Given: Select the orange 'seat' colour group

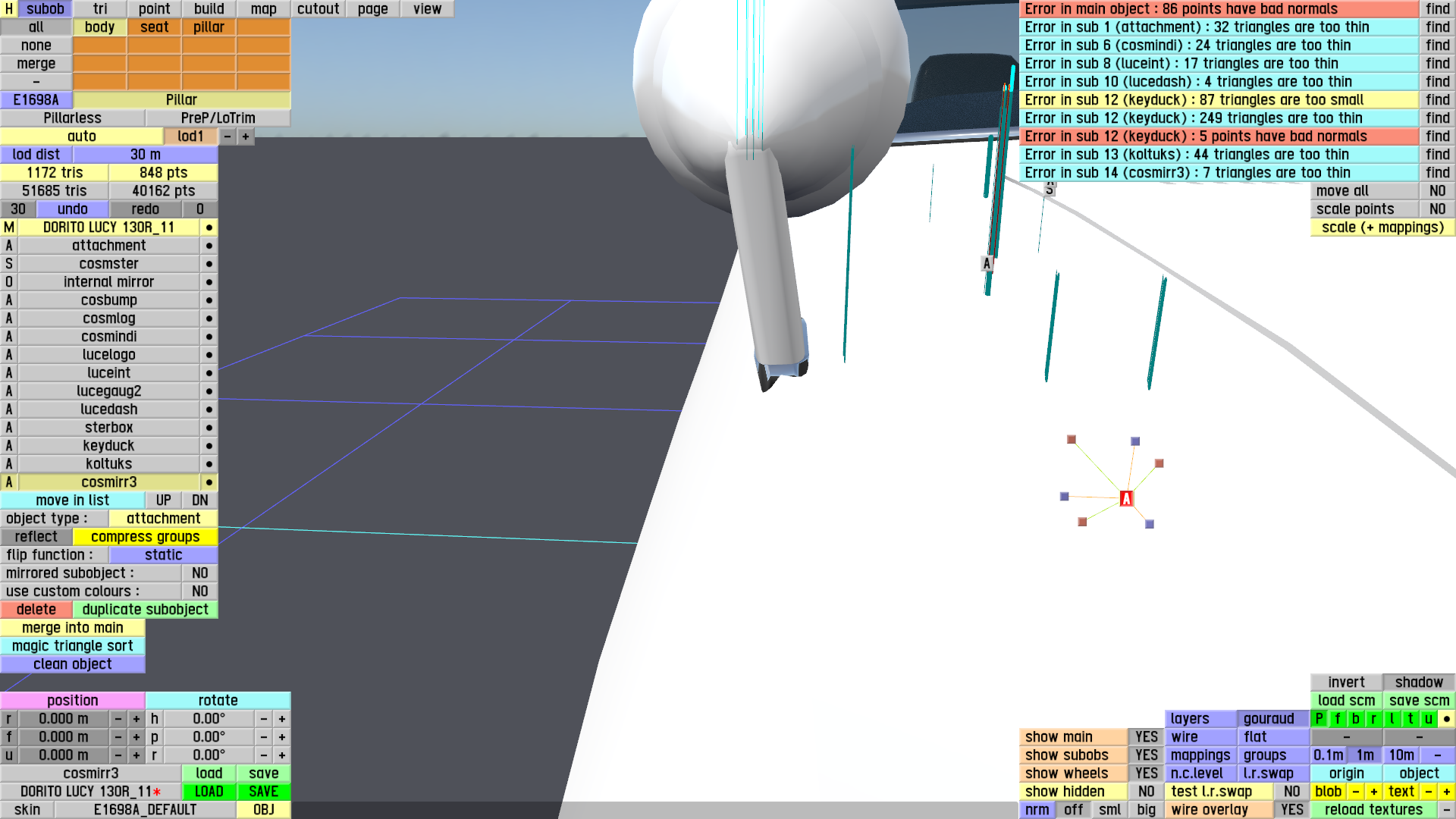Looking at the screenshot, I should tap(154, 27).
